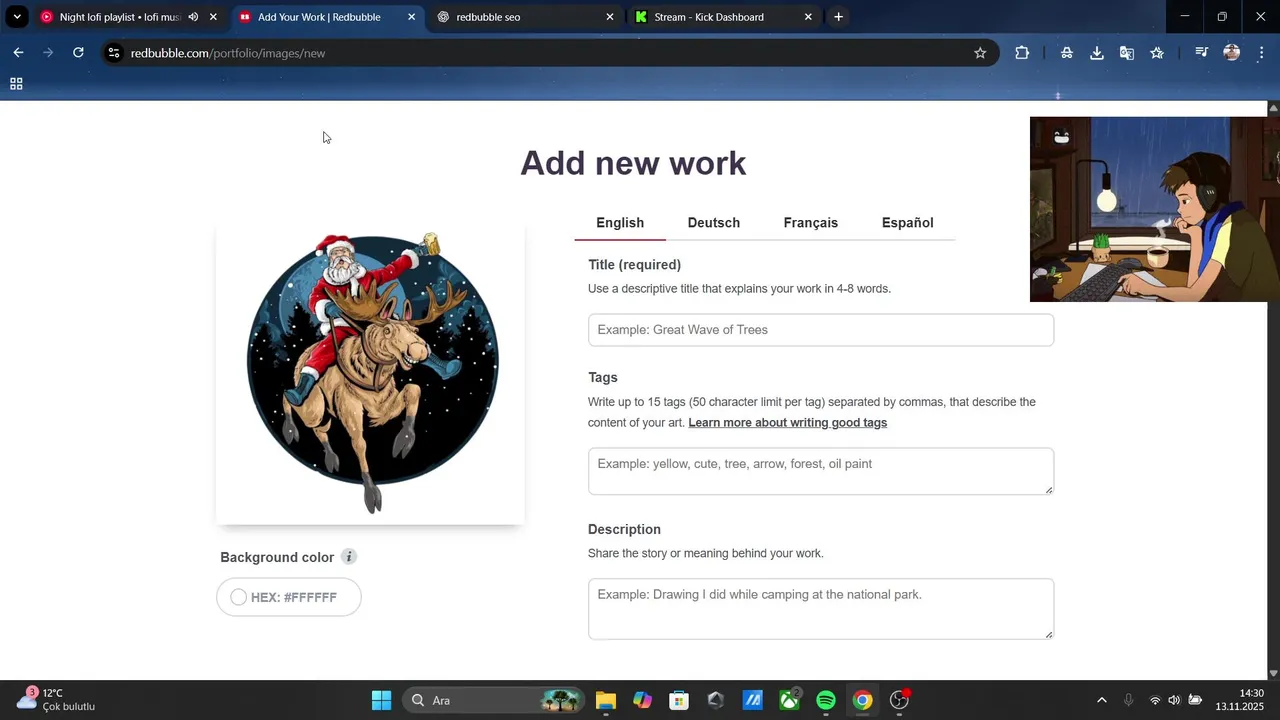Screen dimensions: 1280x720
Task: Click the Title input field
Action: click(x=821, y=330)
